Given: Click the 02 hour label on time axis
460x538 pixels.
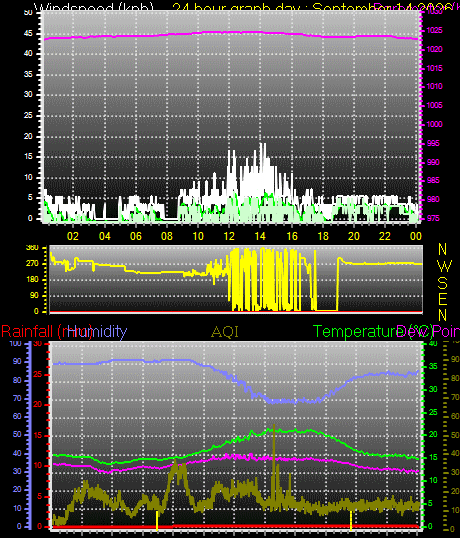Looking at the screenshot, I should [x=73, y=236].
